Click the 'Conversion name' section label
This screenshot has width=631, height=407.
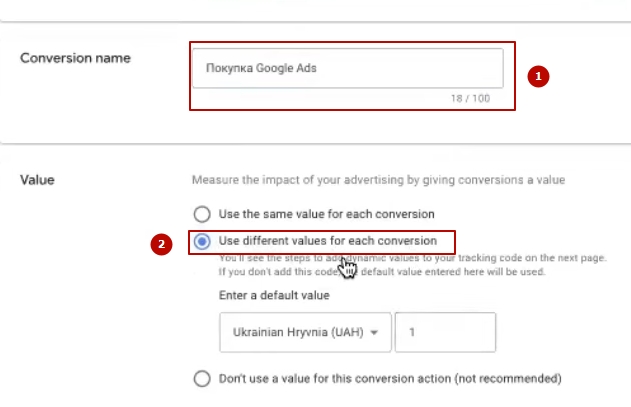click(76, 58)
